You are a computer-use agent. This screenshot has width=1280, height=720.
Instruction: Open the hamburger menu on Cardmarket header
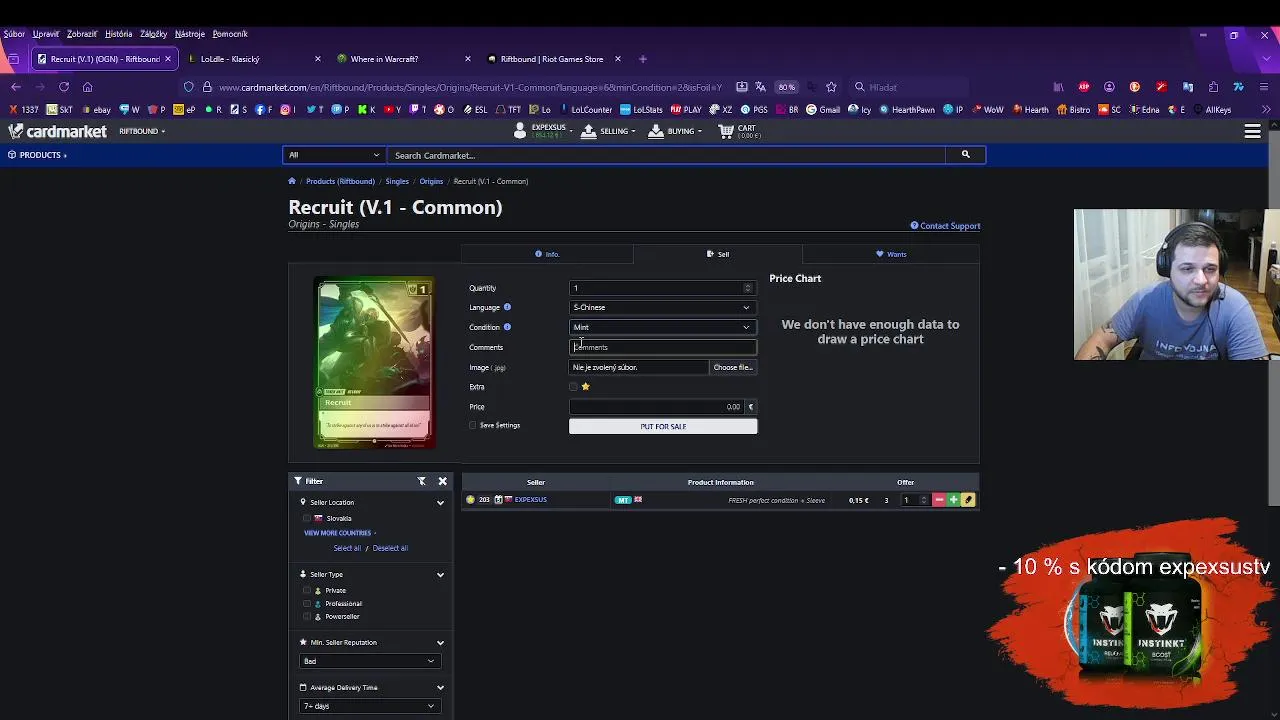[1252, 131]
